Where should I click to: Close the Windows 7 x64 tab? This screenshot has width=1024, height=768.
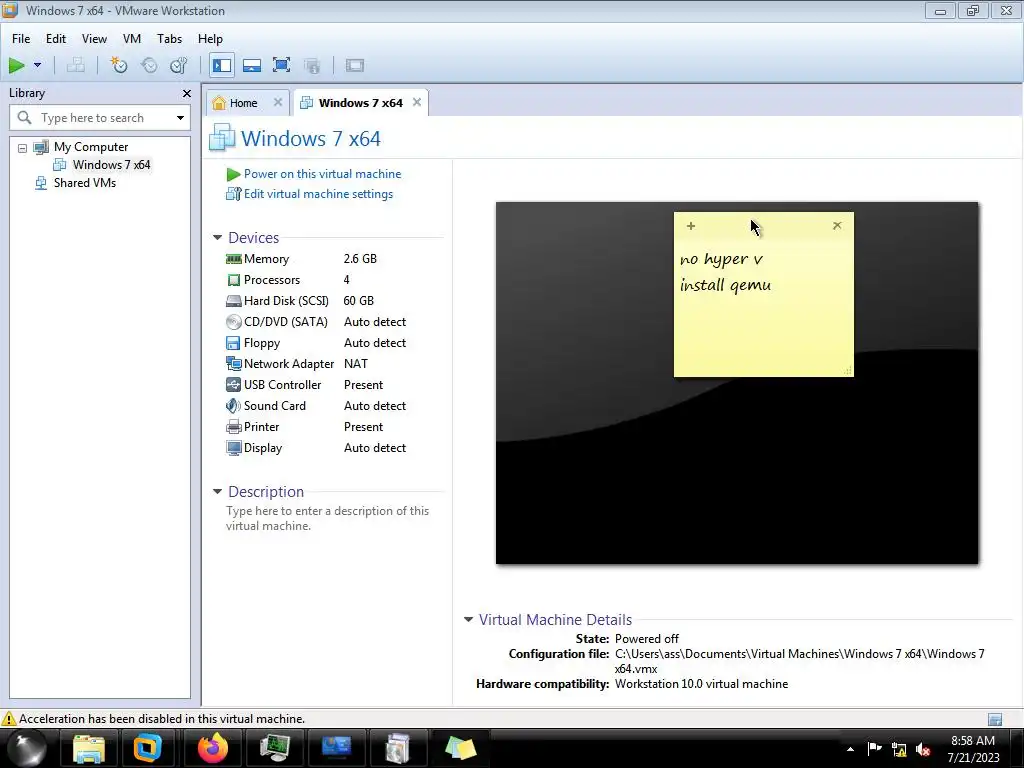[x=417, y=103]
